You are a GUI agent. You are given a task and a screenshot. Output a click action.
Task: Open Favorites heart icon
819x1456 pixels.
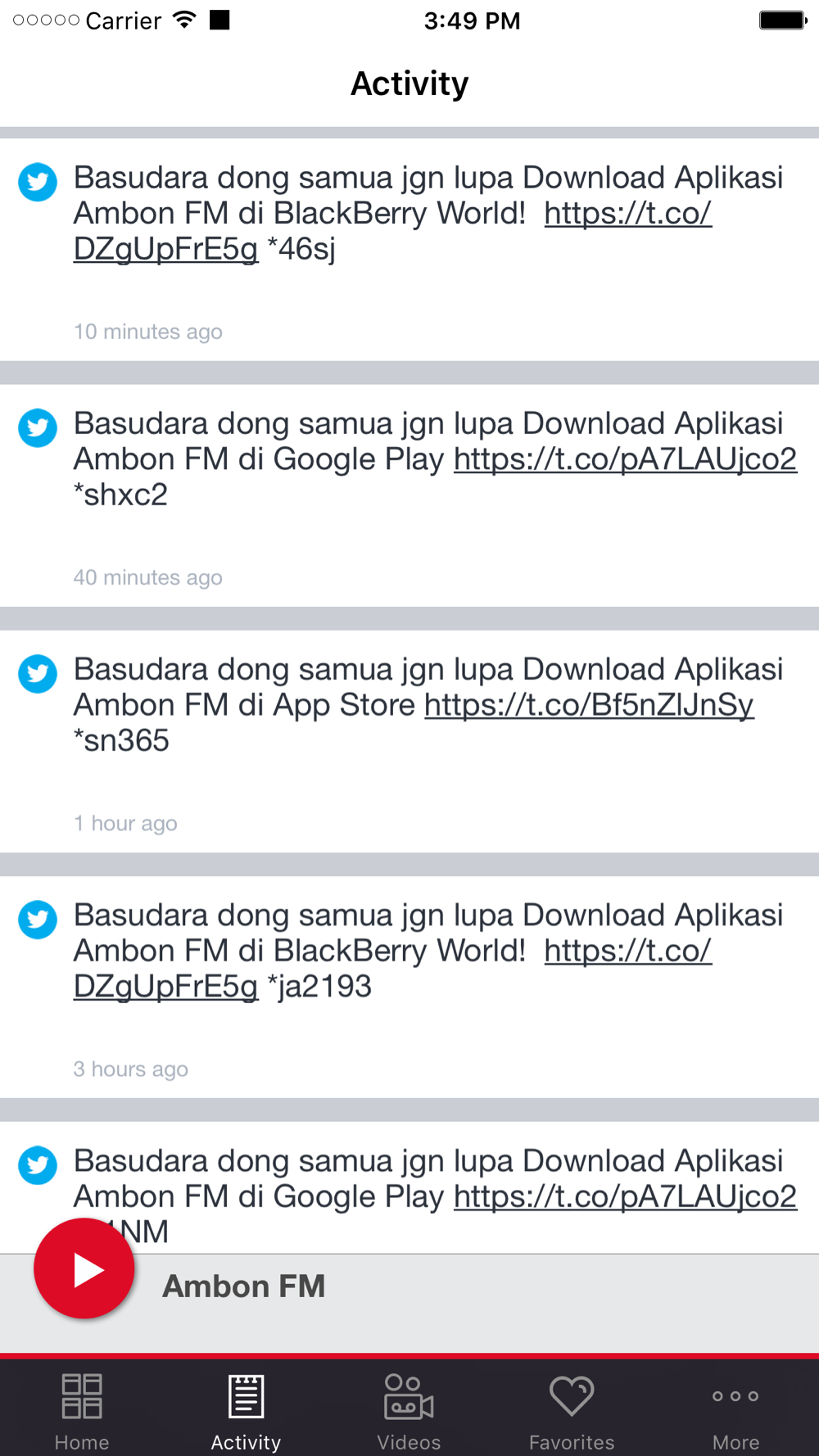[x=572, y=1396]
